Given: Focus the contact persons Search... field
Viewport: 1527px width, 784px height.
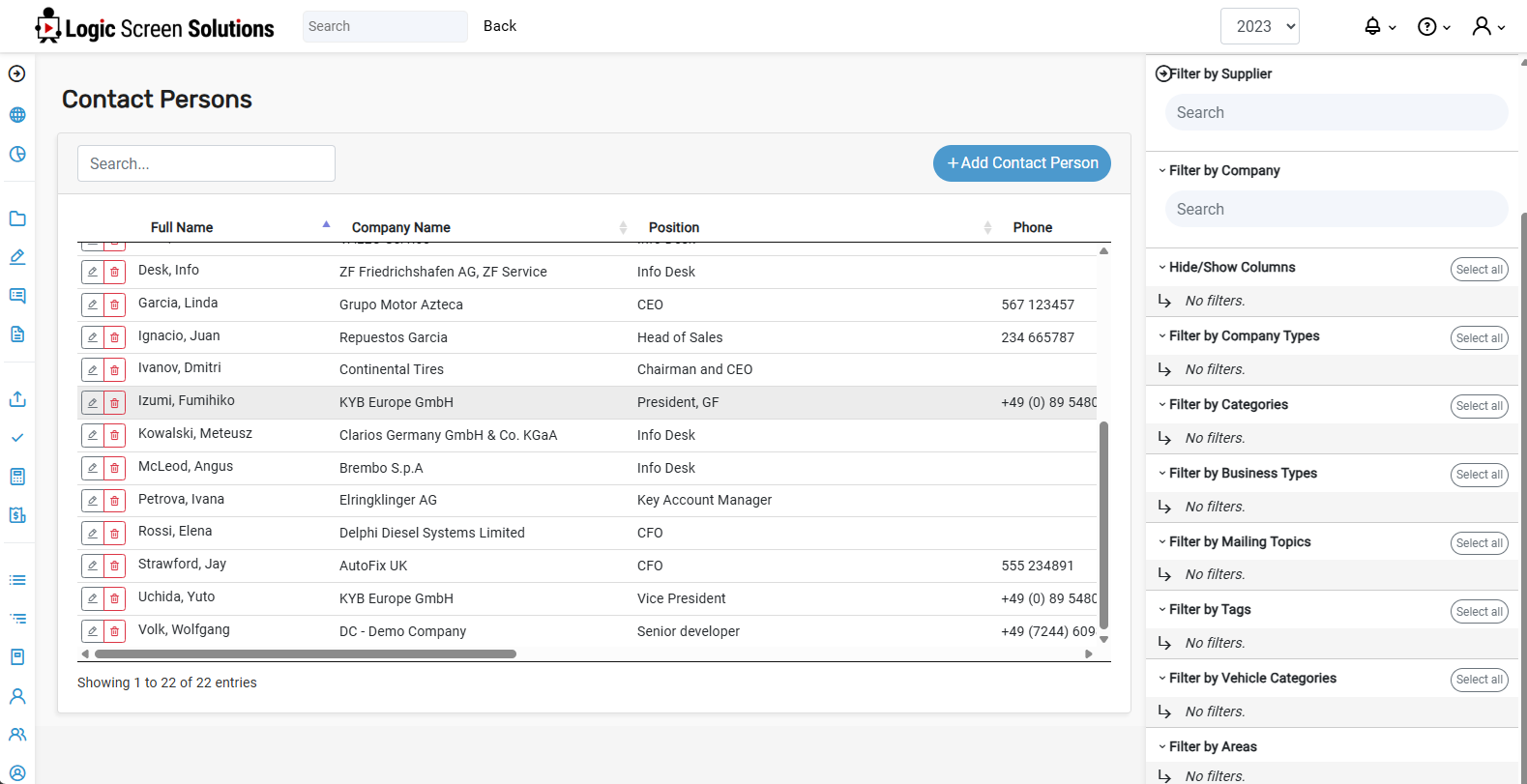Looking at the screenshot, I should click(206, 163).
